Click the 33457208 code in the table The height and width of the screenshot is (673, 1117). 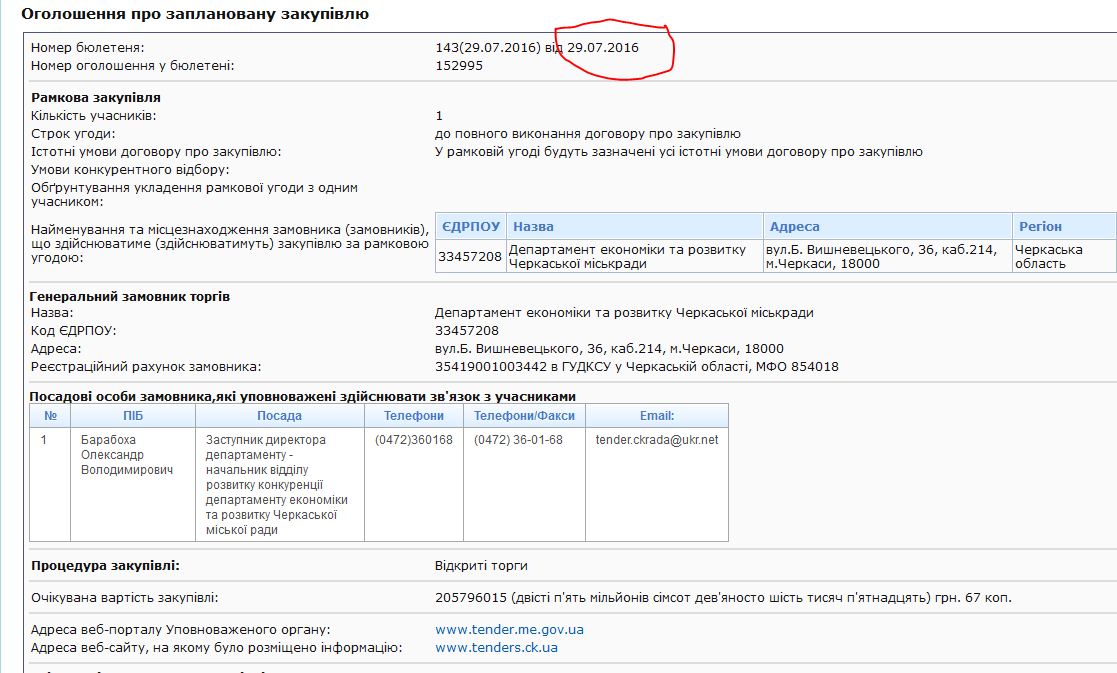pos(470,257)
